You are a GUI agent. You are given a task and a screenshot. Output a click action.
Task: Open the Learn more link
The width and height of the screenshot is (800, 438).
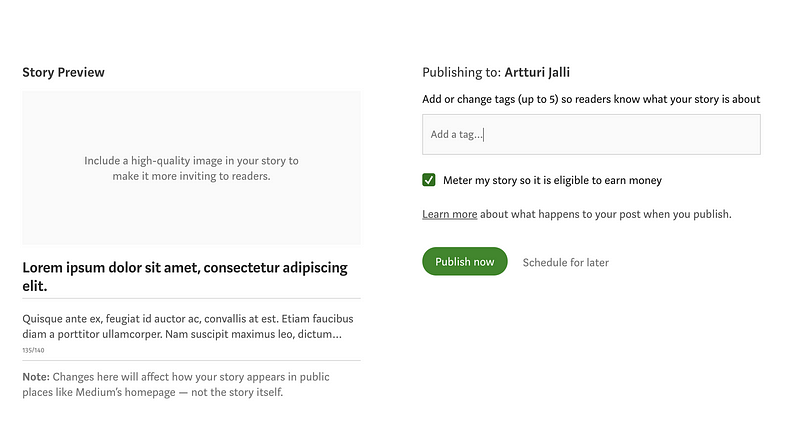coord(449,214)
